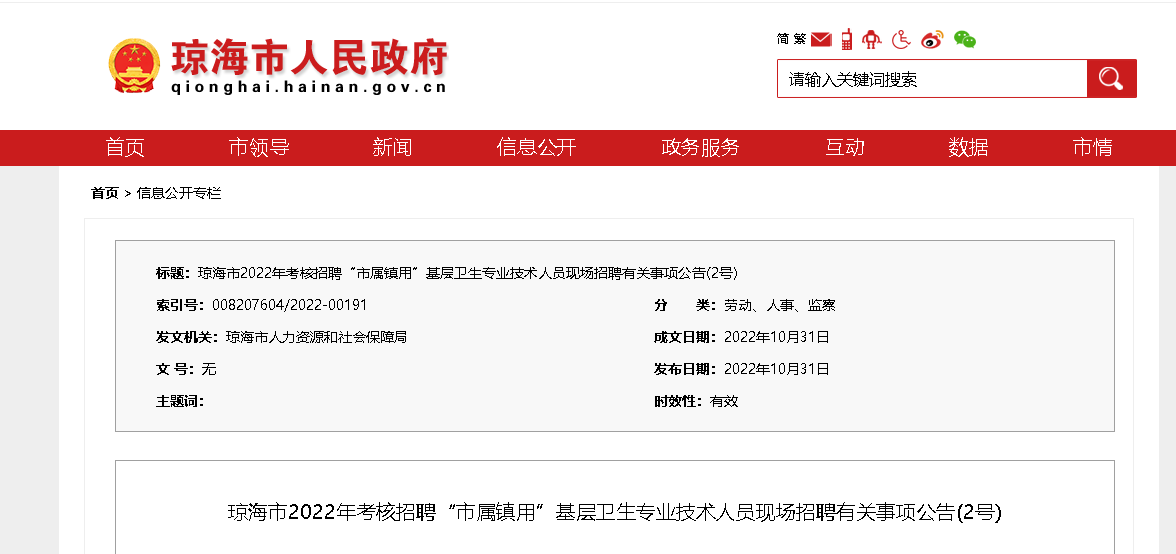Open the 互动 navigation item
Viewport: 1176px width, 554px height.
click(844, 148)
